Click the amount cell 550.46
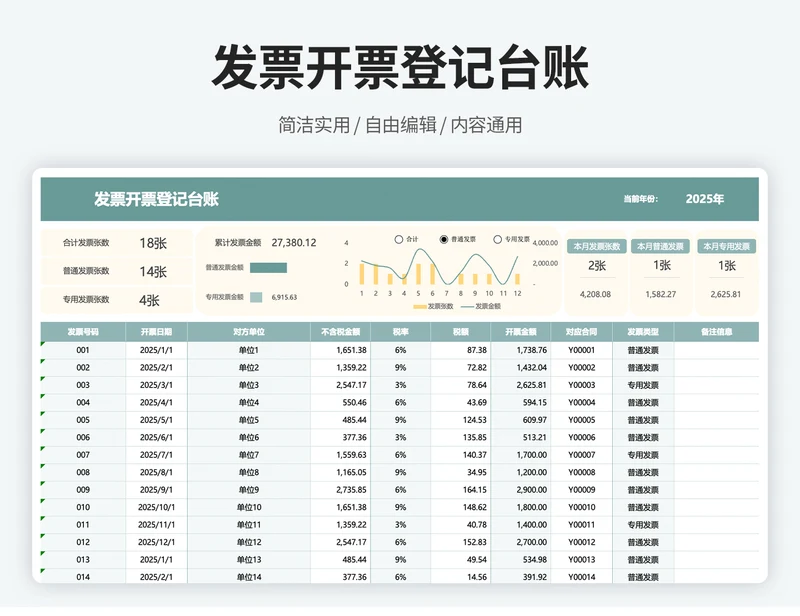The height and width of the screenshot is (616, 800). point(340,402)
